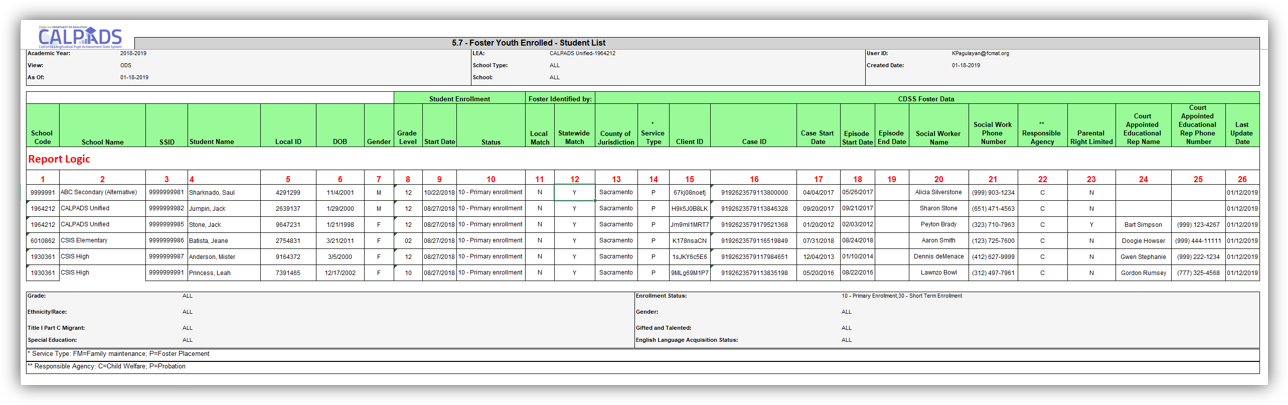Click the User ID email KPagulayan@fcmat.org

coord(980,53)
